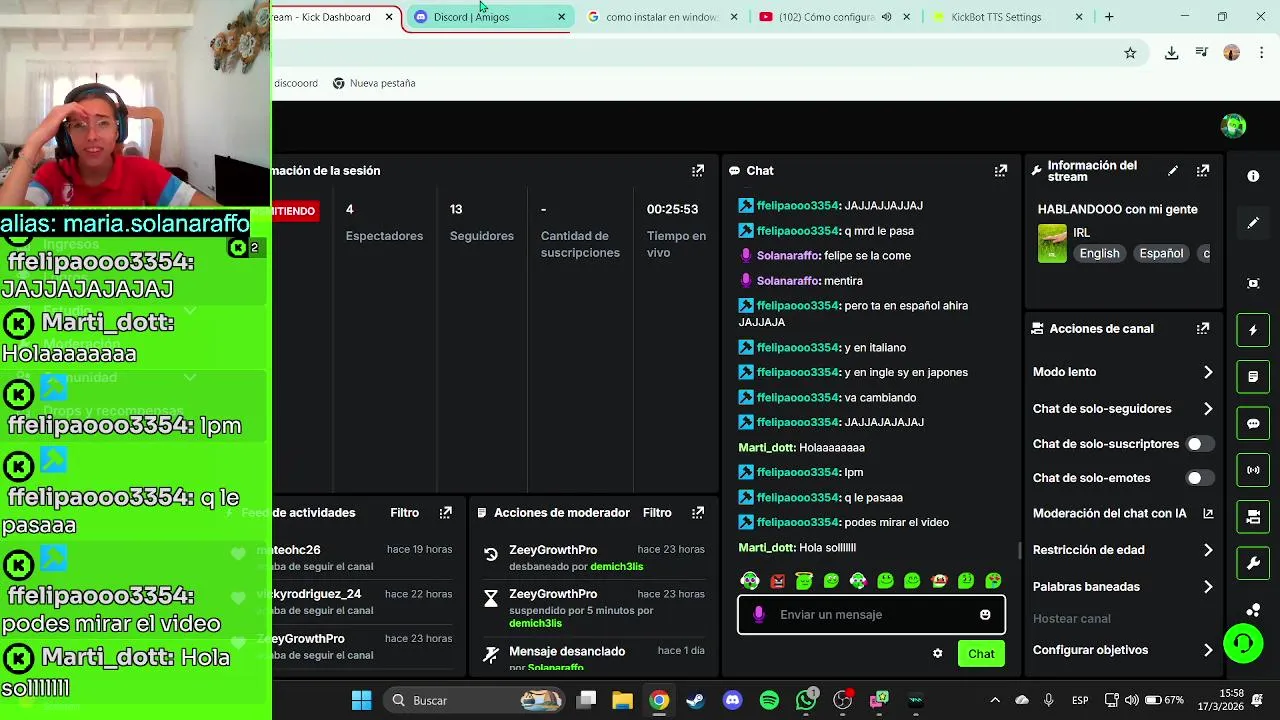
Task: Open the user avatar menu
Action: pos(1233,126)
